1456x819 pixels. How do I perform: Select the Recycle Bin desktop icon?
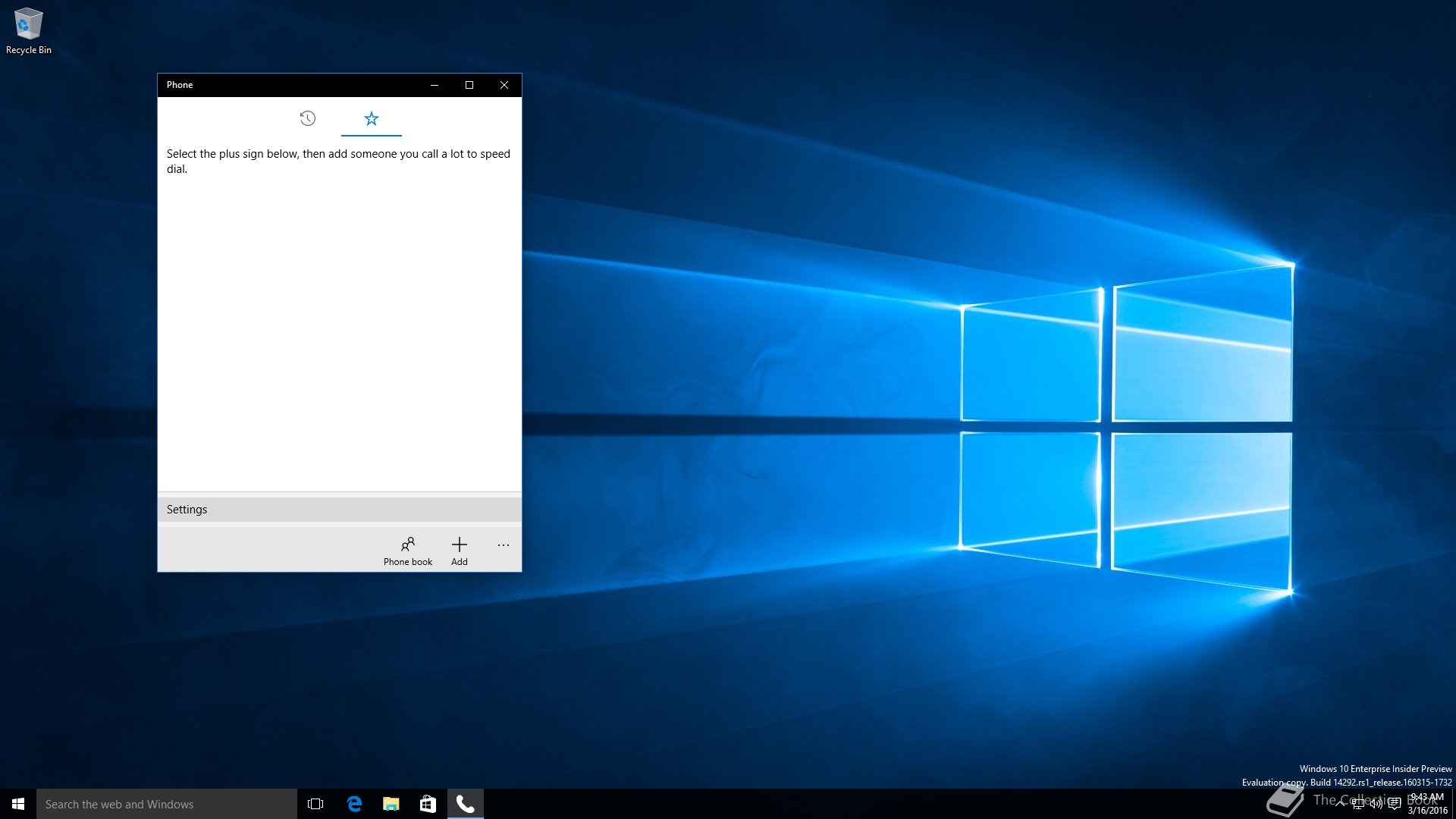coord(29,31)
